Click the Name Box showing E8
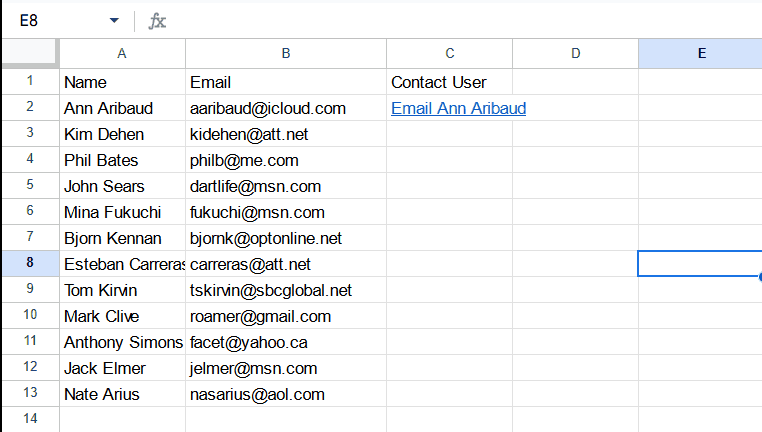The image size is (762, 432). click(x=55, y=21)
